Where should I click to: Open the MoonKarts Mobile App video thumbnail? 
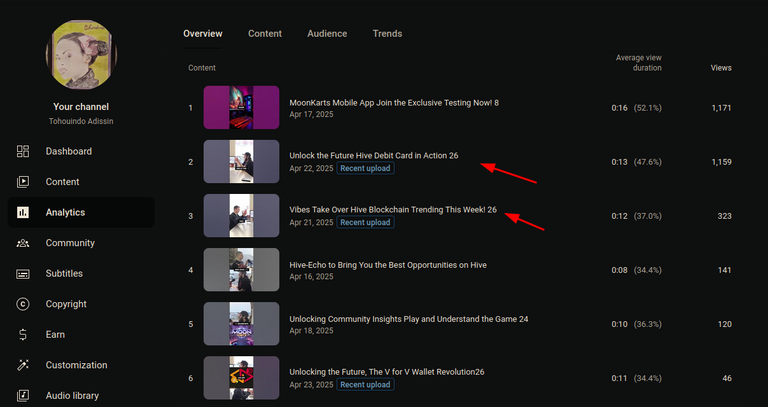[x=241, y=108]
